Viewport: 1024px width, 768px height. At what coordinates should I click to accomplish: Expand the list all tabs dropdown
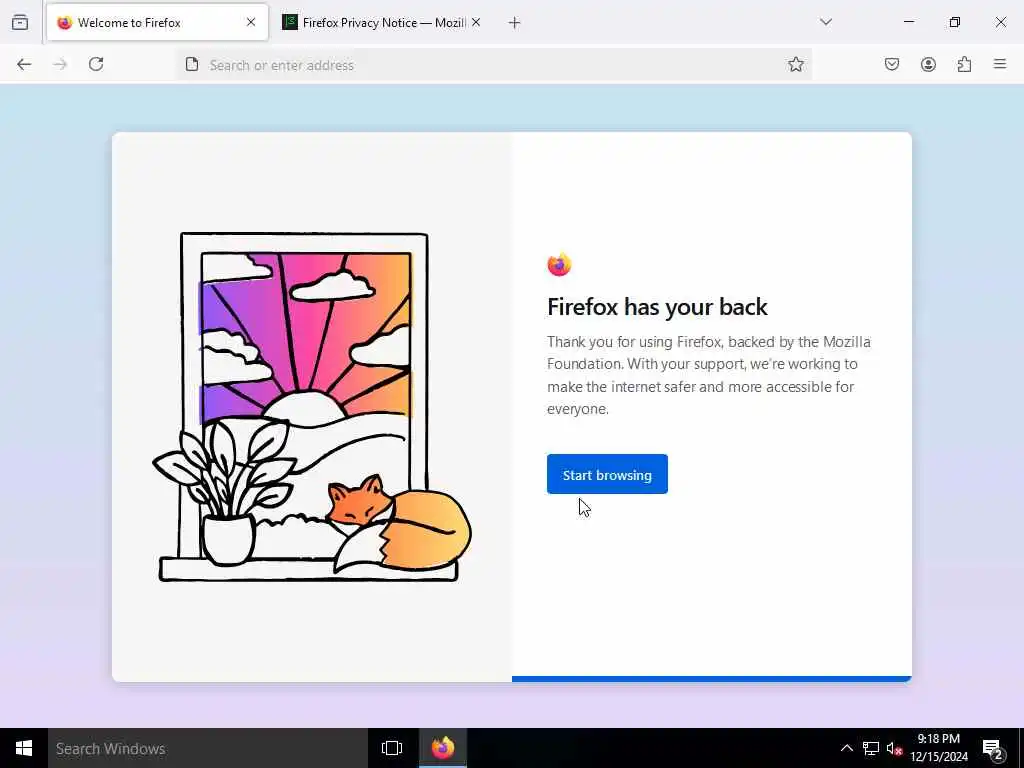826,22
